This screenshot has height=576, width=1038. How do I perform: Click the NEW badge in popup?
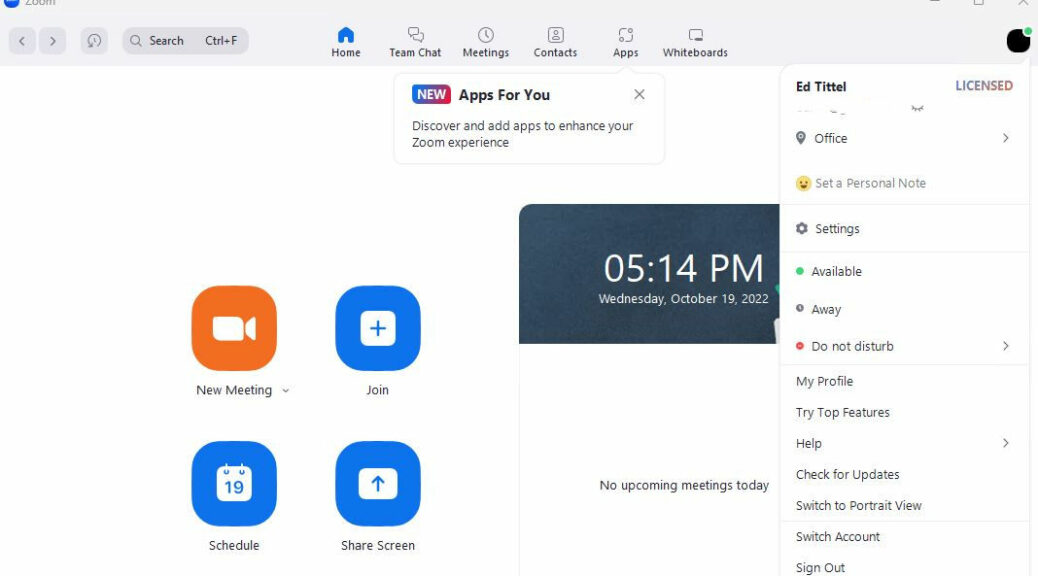[431, 95]
